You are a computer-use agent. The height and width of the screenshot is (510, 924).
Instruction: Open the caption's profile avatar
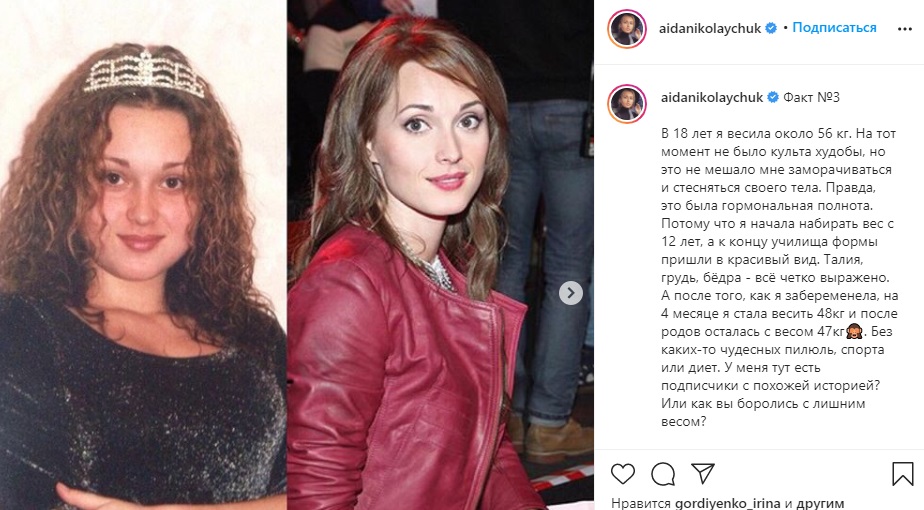point(627,103)
